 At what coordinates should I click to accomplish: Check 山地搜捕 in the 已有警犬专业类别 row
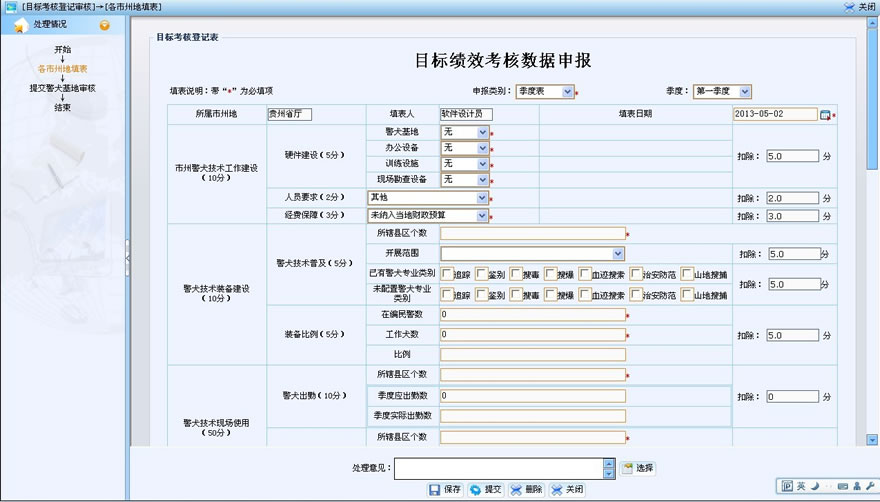point(687,274)
